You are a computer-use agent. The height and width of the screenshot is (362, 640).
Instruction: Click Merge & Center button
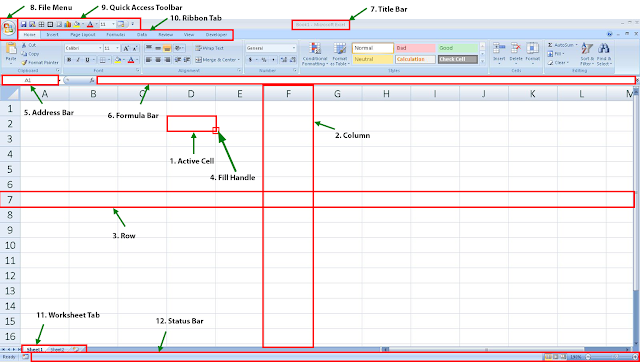[217, 60]
